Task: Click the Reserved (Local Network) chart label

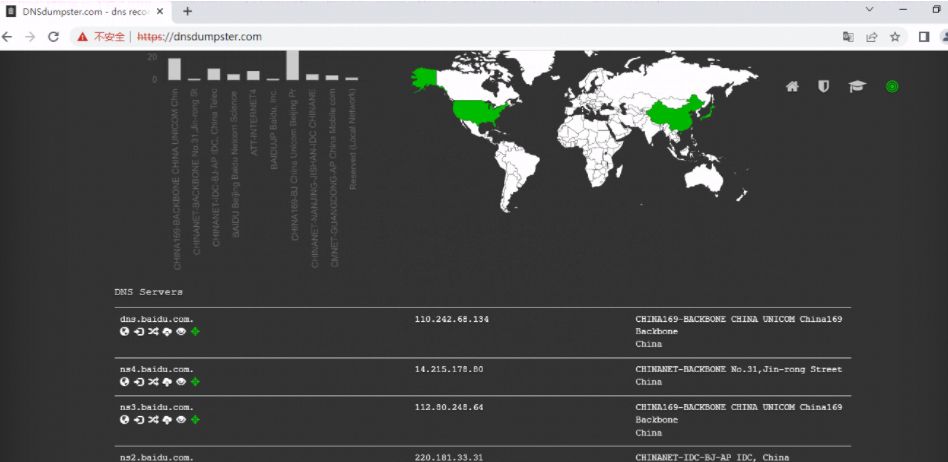Action: click(352, 139)
